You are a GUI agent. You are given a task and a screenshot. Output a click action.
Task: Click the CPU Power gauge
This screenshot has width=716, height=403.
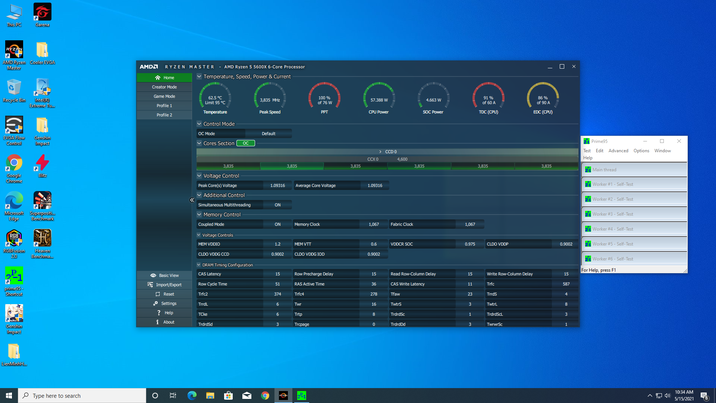(x=379, y=98)
